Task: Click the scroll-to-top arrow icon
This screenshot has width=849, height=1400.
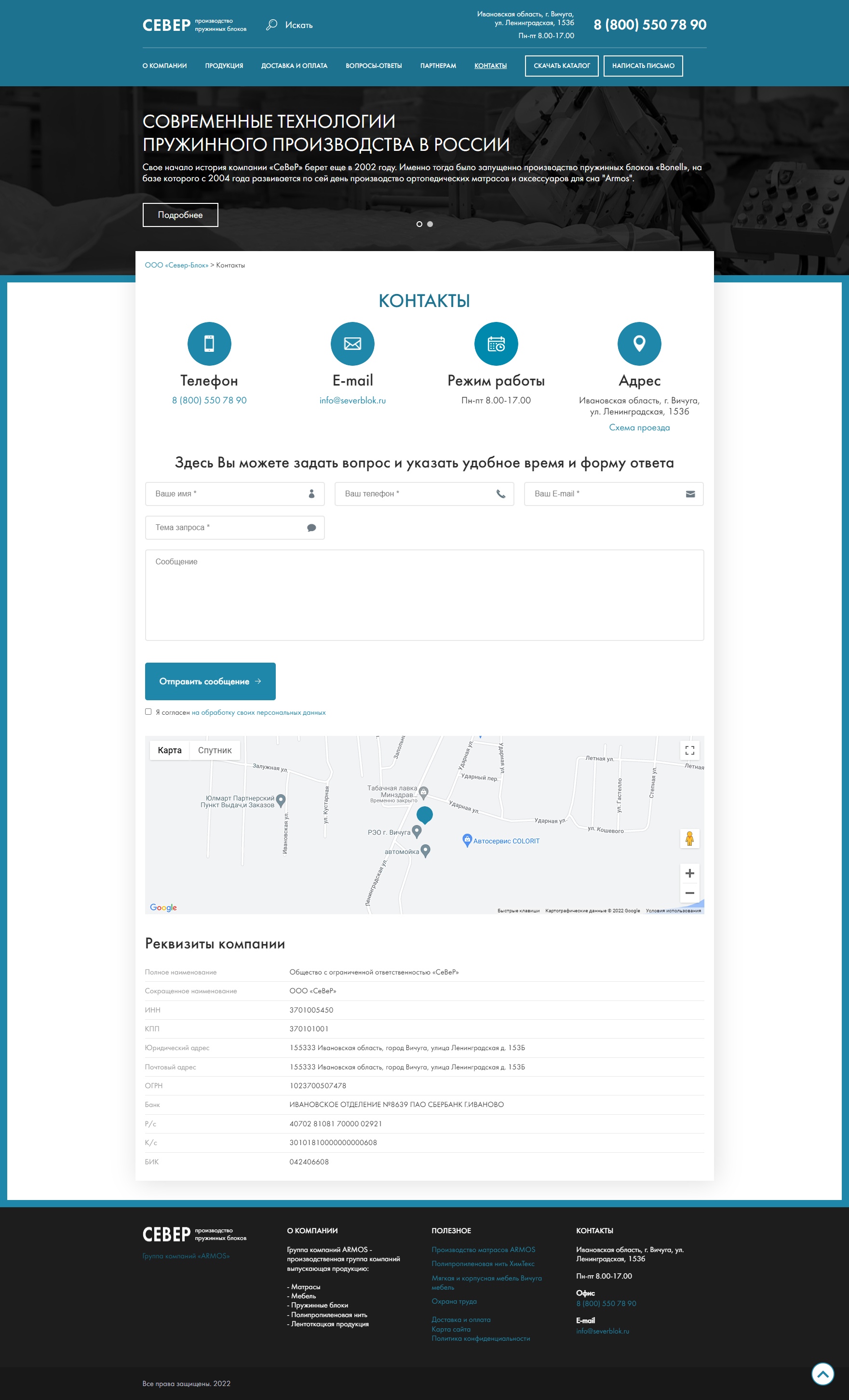Action: coord(822,1374)
